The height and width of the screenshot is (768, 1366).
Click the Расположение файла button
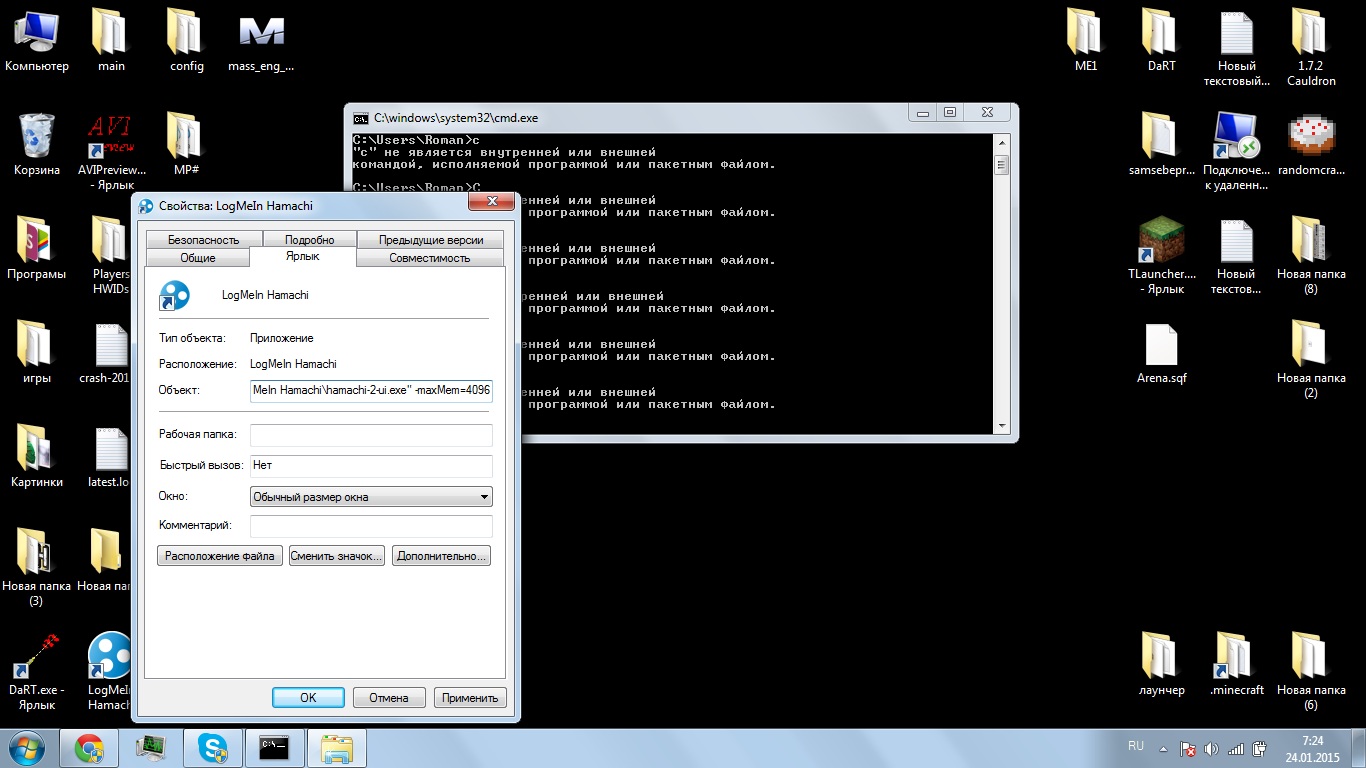coord(220,556)
